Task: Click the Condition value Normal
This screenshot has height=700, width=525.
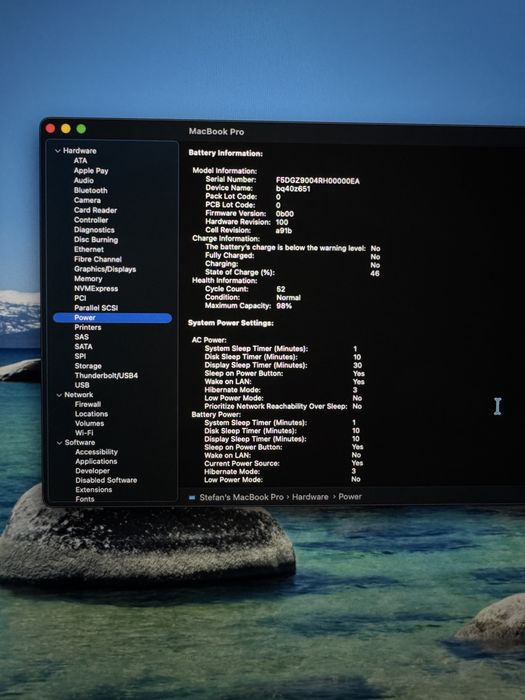Action: [288, 298]
